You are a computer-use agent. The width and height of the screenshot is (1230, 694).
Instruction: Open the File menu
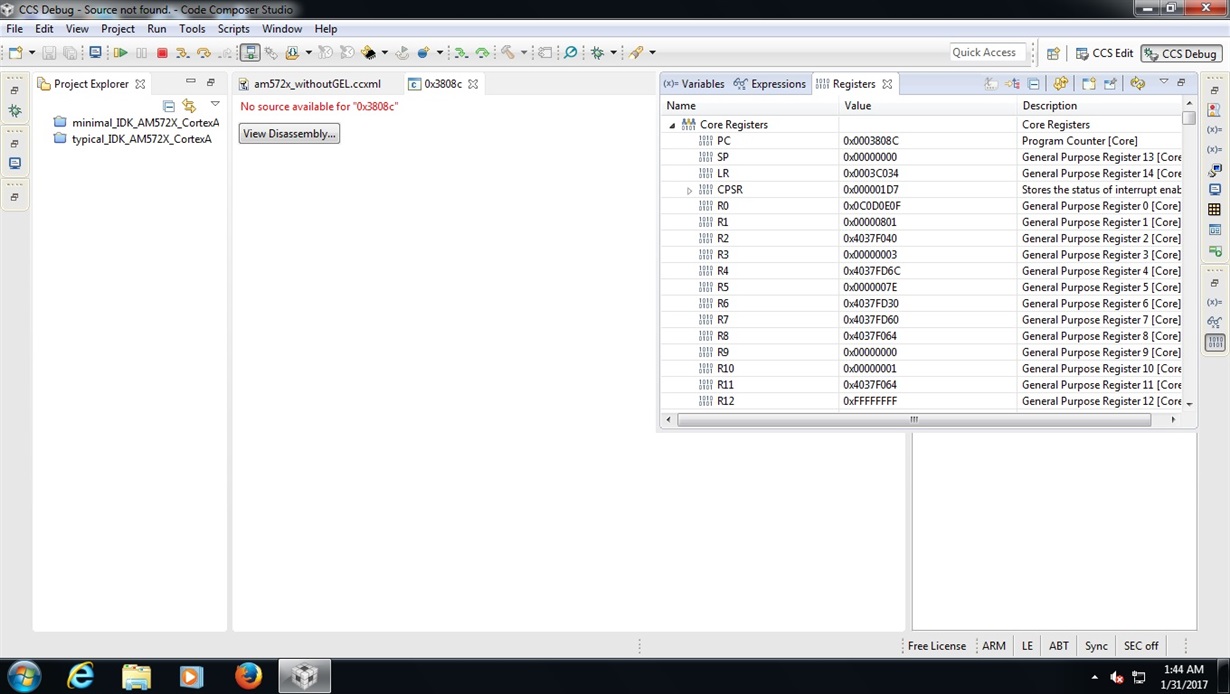tap(14, 29)
